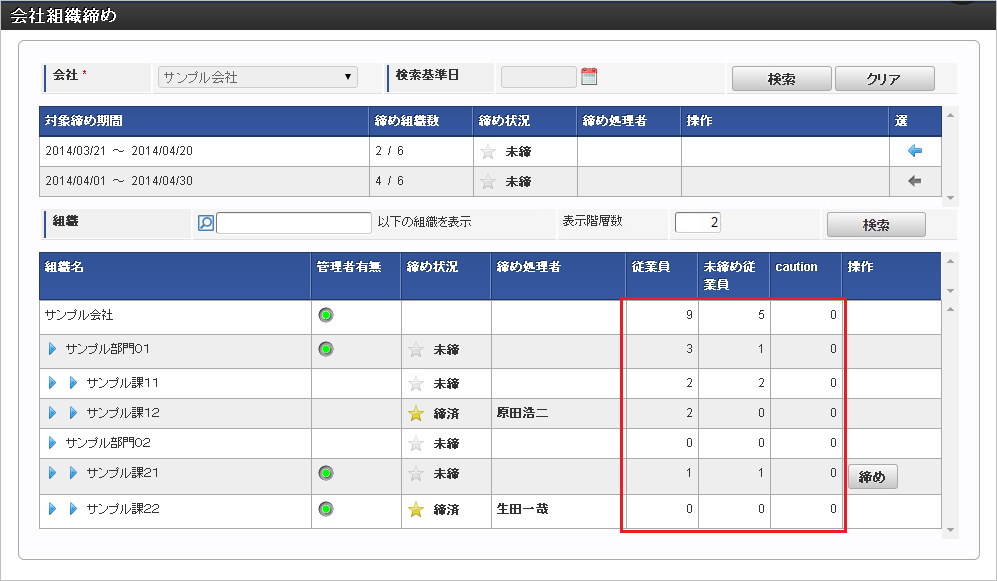Select the サンプル課11 organization name

(x=122, y=383)
